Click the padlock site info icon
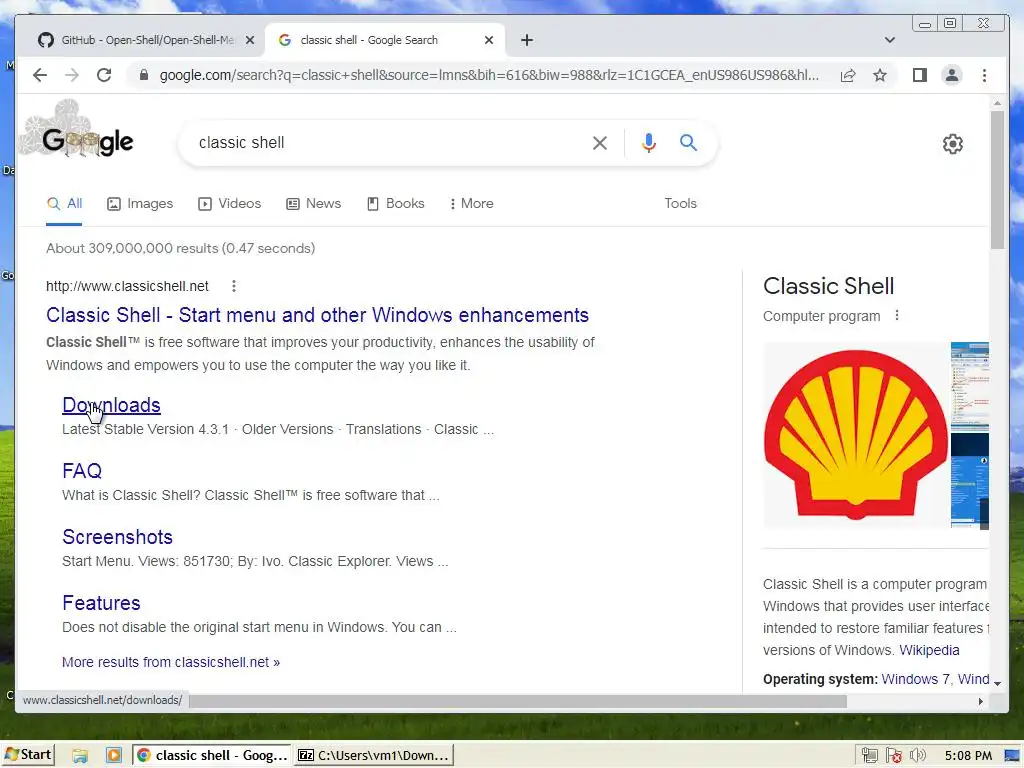Viewport: 1024px width, 768px height. click(144, 75)
